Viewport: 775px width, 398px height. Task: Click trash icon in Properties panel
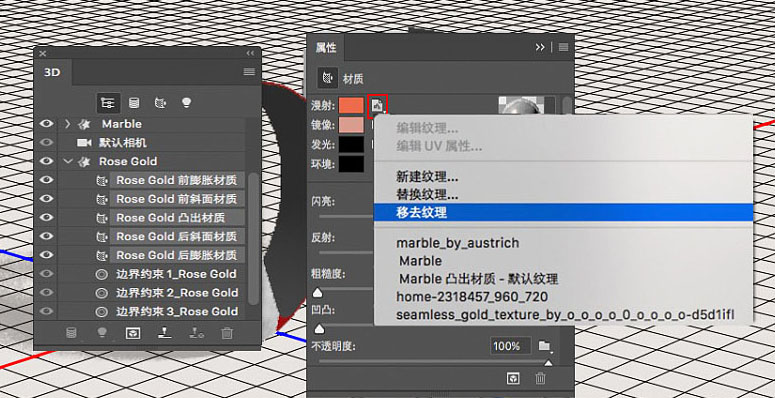pos(540,379)
